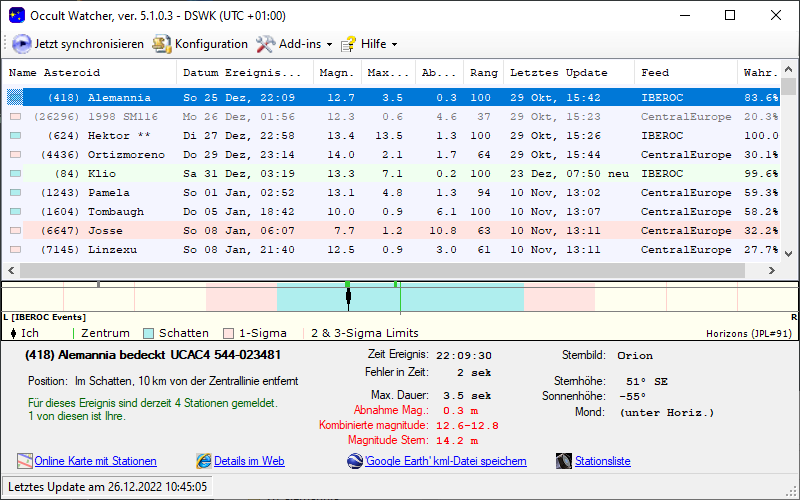The image size is (800, 500).
Task: Open the Online Karte mit Stationen link
Action: point(95,461)
